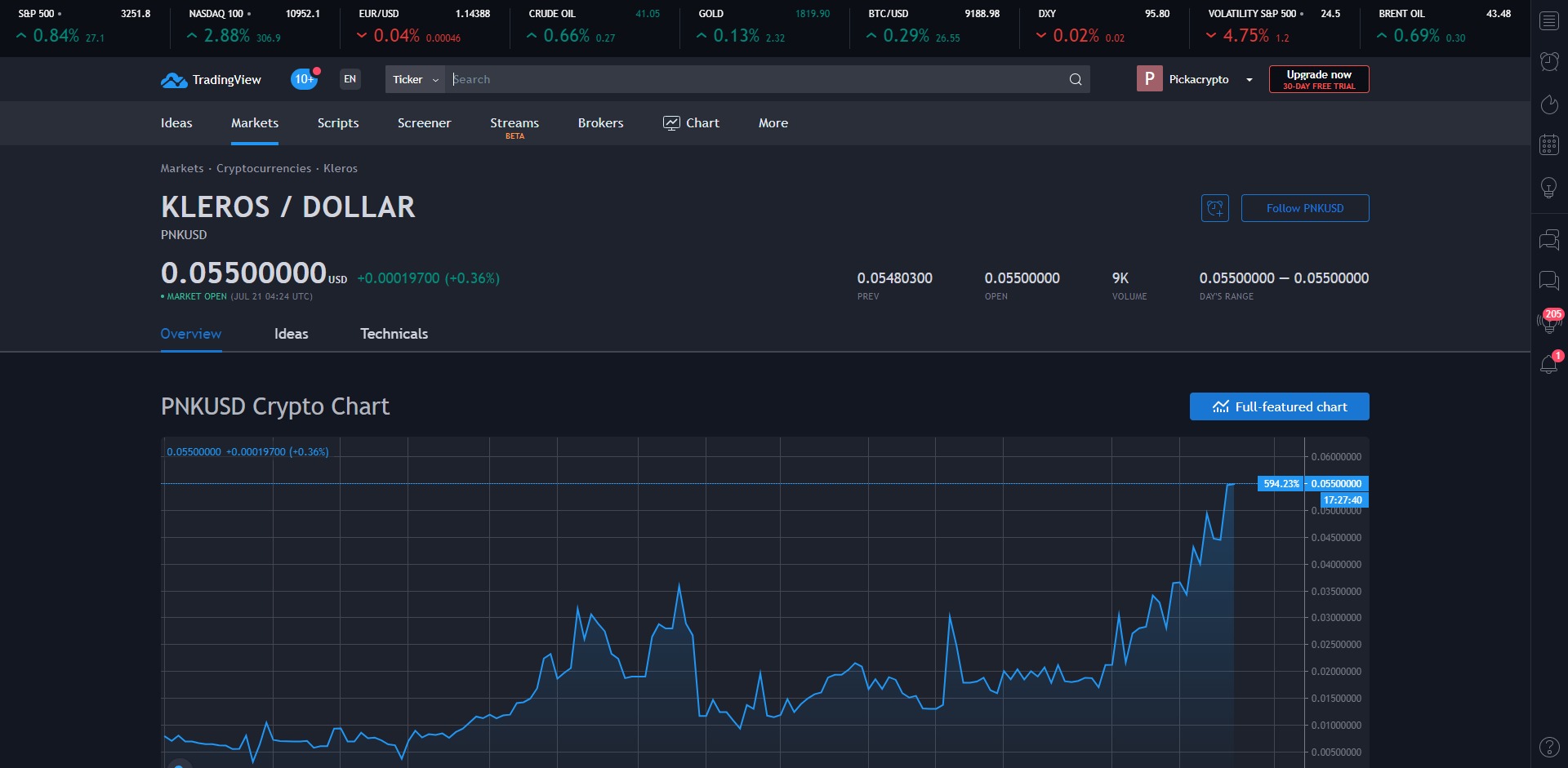Click the VOLATILITY S&P 500 ticker item
Viewport: 1568px width, 768px height.
click(1273, 25)
